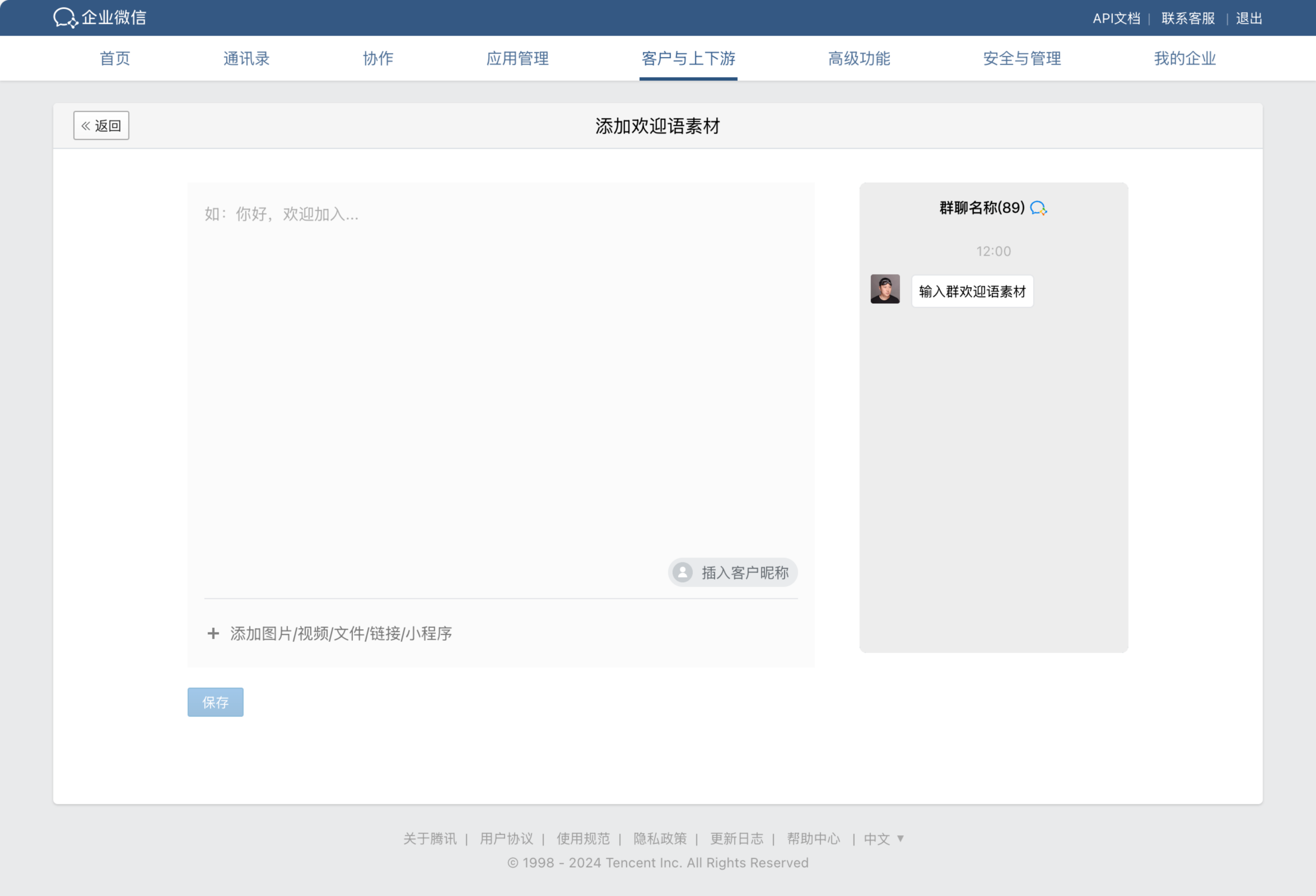Open the 帮助中心 footer link

pyautogui.click(x=814, y=838)
